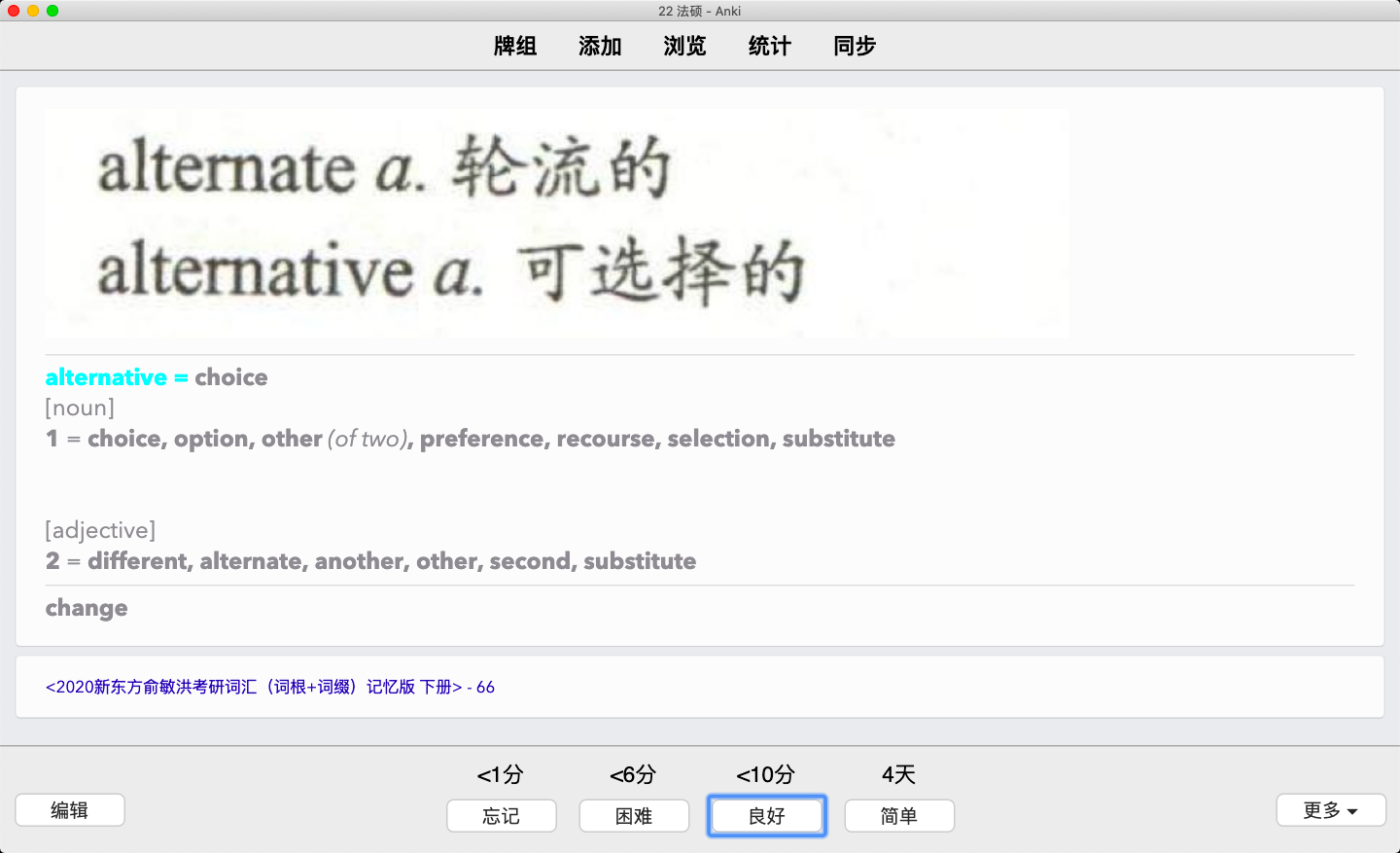The image size is (1400, 853).
Task: Click the adjective synonyms line starting with different
Action: pyautogui.click(x=371, y=561)
